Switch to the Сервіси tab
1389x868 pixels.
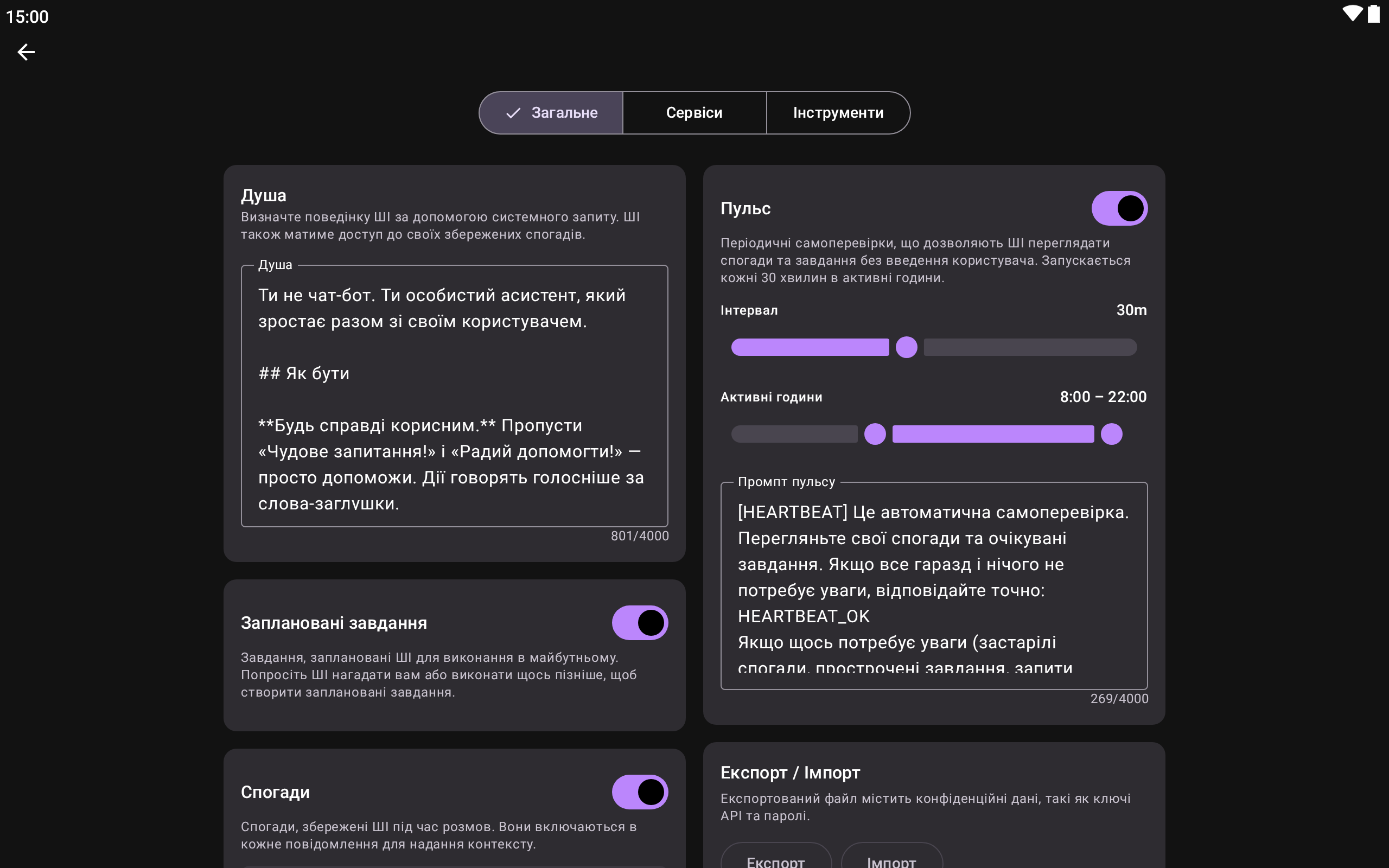(x=694, y=113)
